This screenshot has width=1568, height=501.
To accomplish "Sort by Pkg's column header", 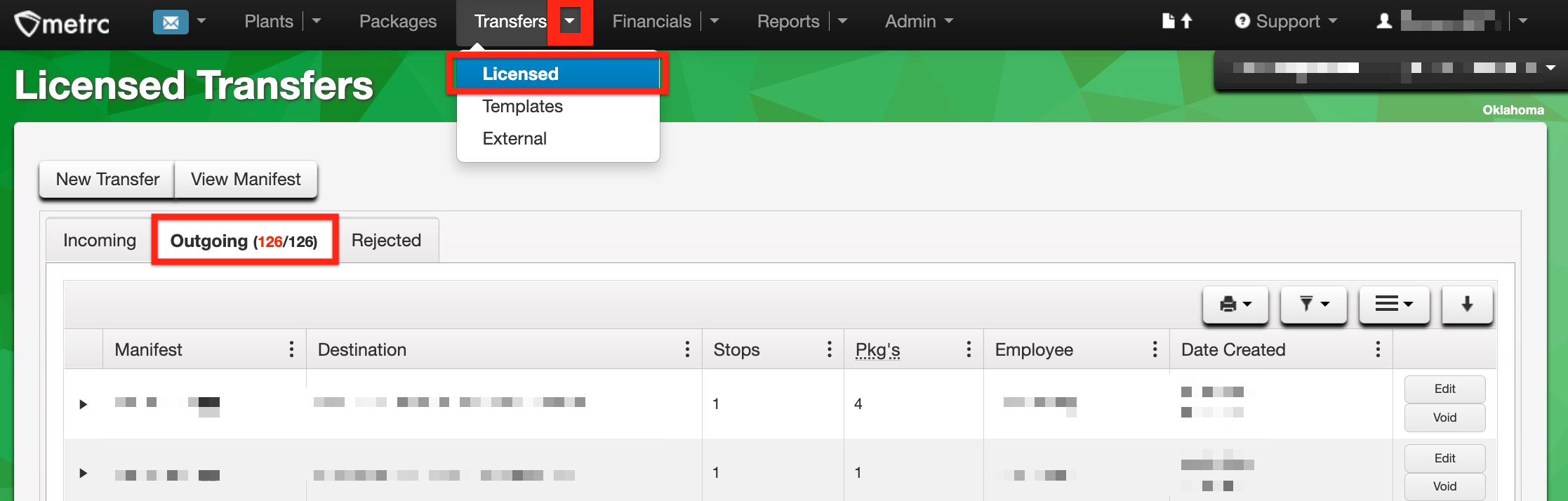I will [x=877, y=349].
